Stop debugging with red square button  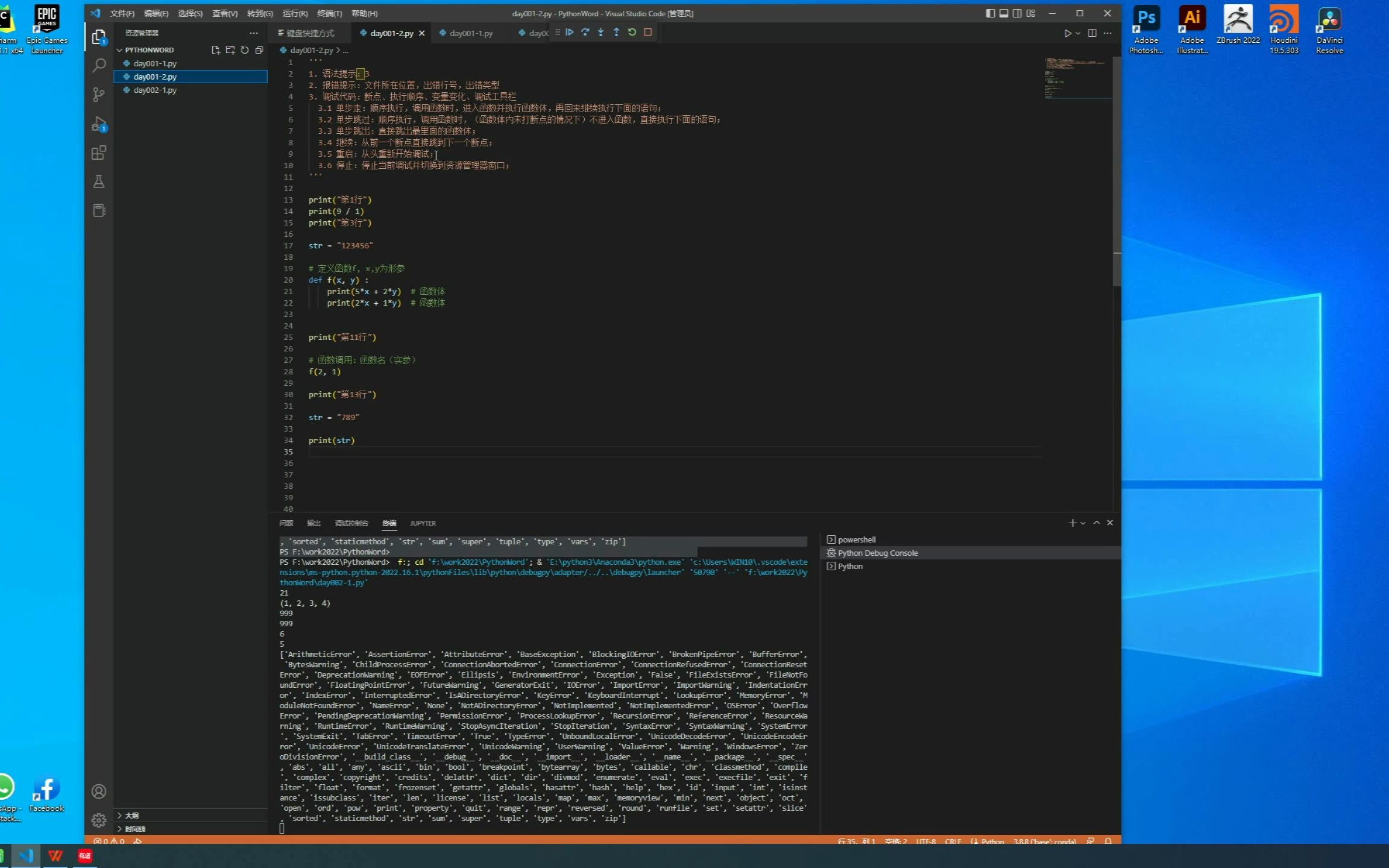(648, 33)
